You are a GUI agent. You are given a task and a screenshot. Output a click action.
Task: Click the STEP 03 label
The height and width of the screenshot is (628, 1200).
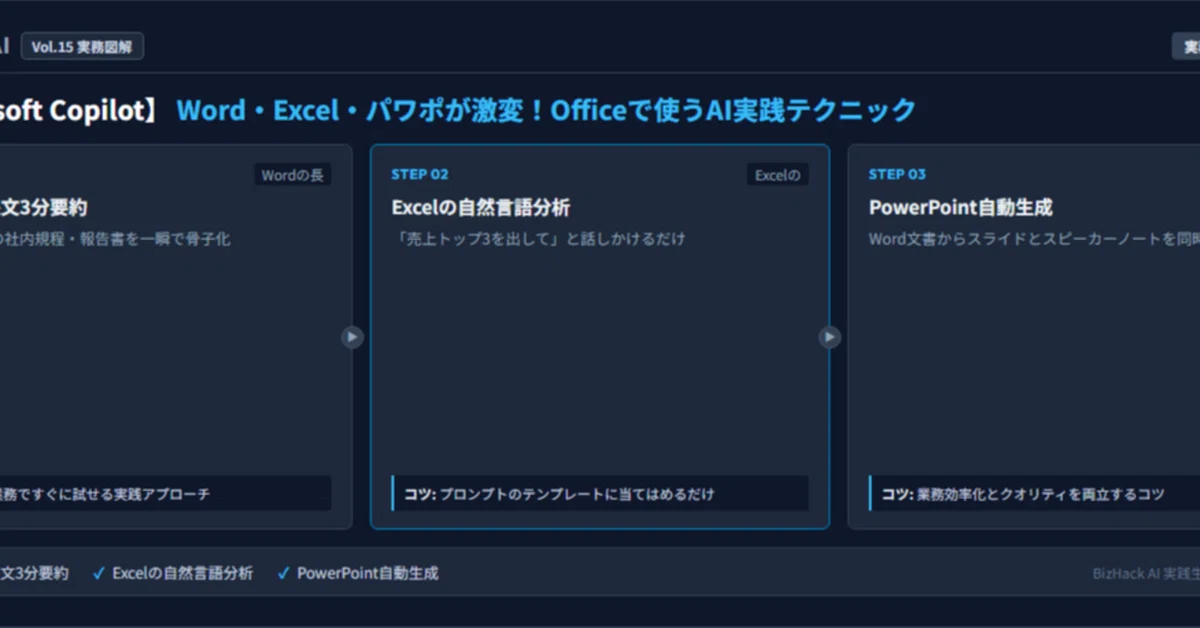coord(897,174)
